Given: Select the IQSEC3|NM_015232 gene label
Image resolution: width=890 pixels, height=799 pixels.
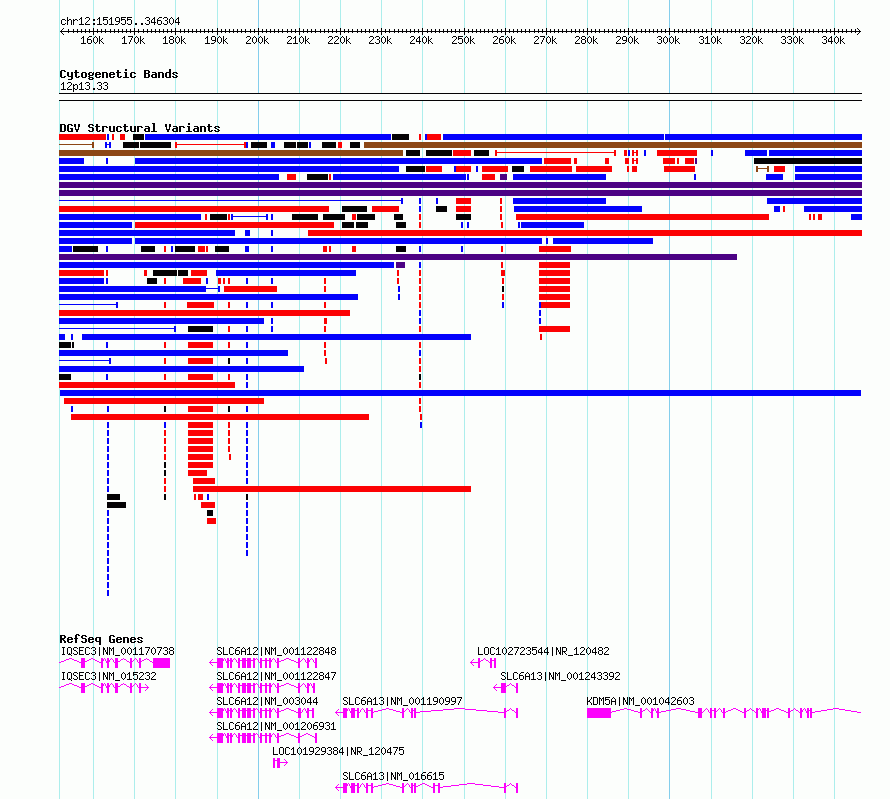Looking at the screenshot, I should (108, 676).
